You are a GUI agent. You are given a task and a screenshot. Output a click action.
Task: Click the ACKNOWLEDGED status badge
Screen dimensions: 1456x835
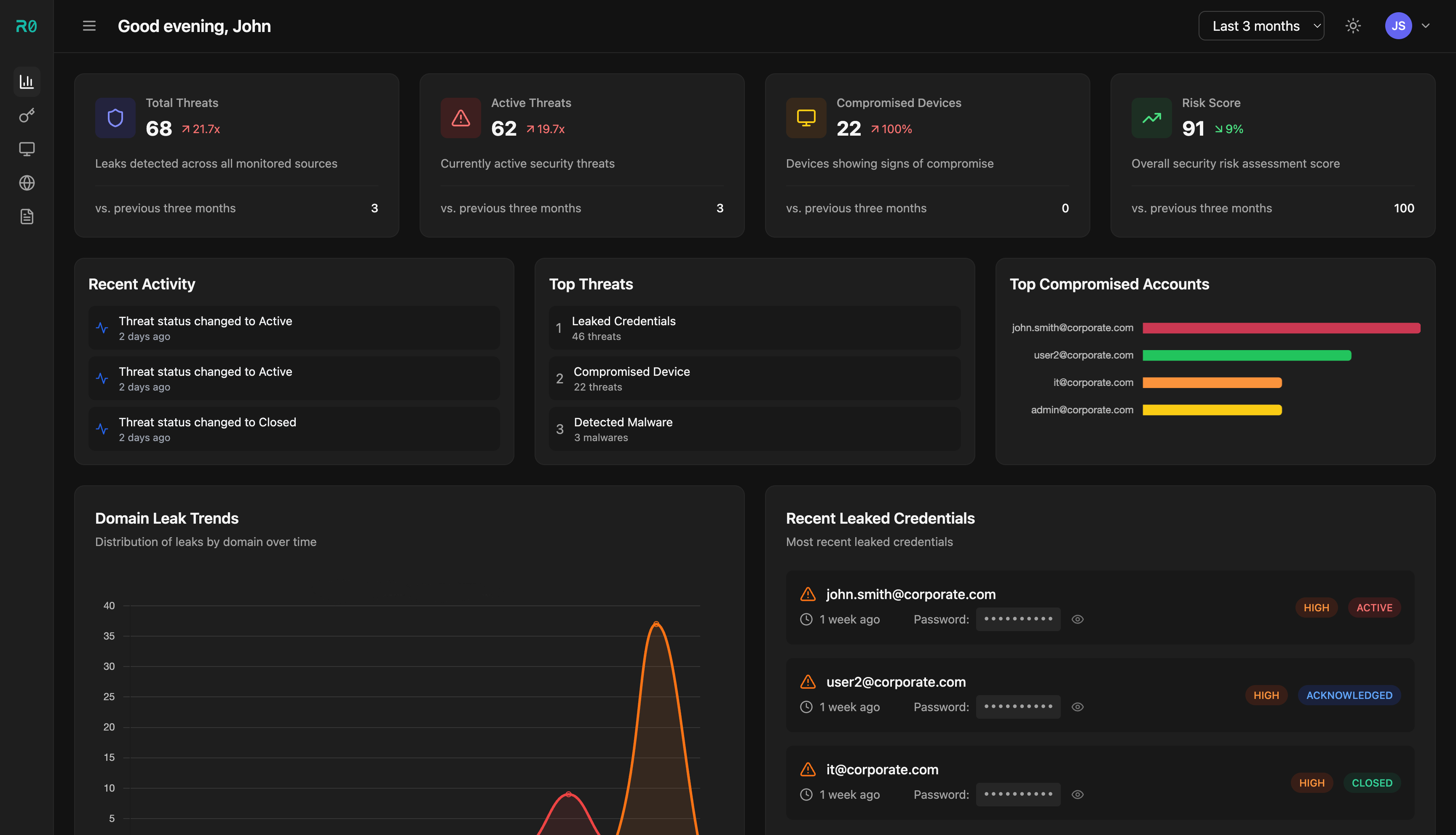(x=1349, y=695)
